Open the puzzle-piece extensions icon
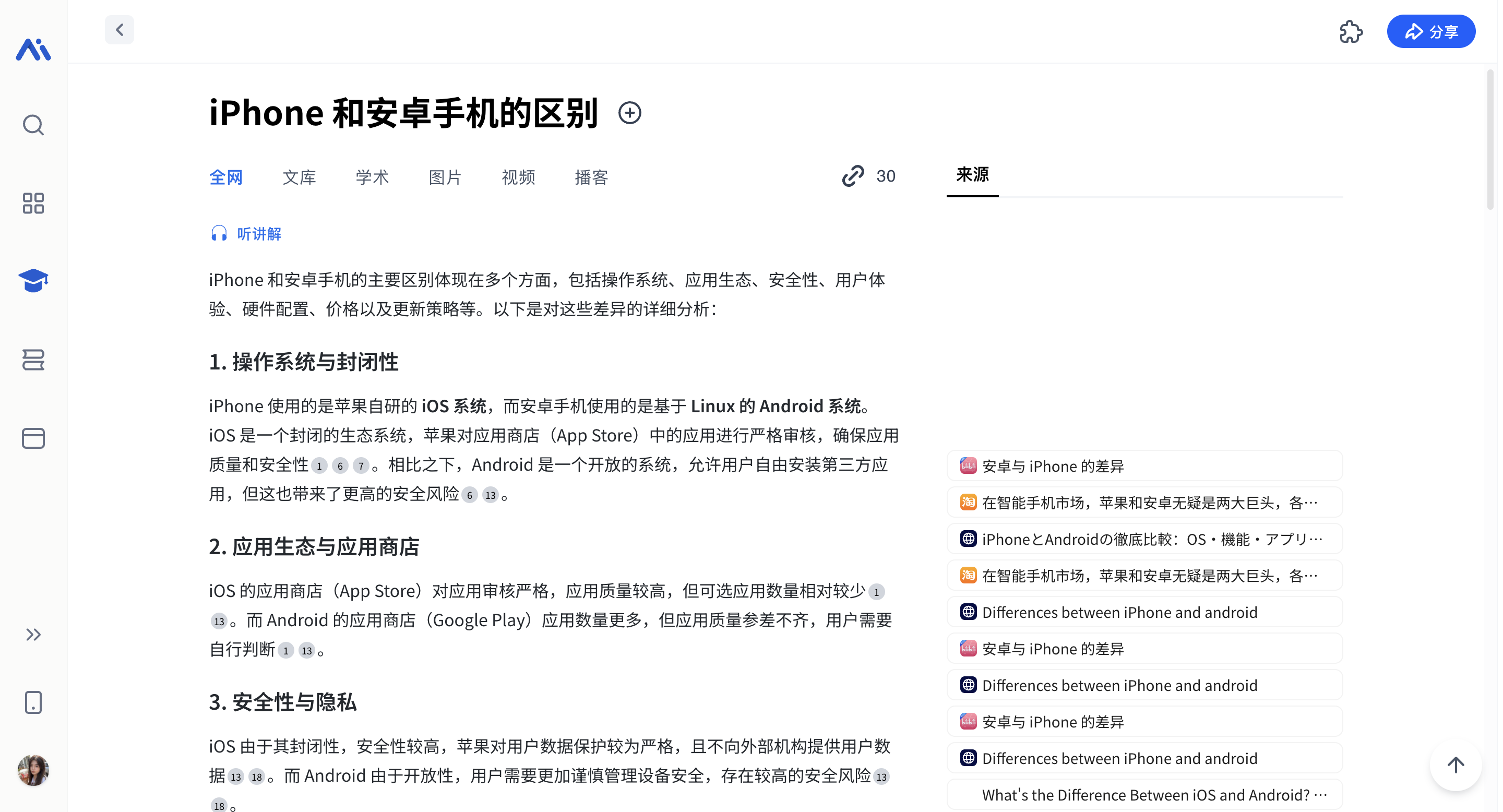Image resolution: width=1503 pixels, height=812 pixels. coord(1350,31)
